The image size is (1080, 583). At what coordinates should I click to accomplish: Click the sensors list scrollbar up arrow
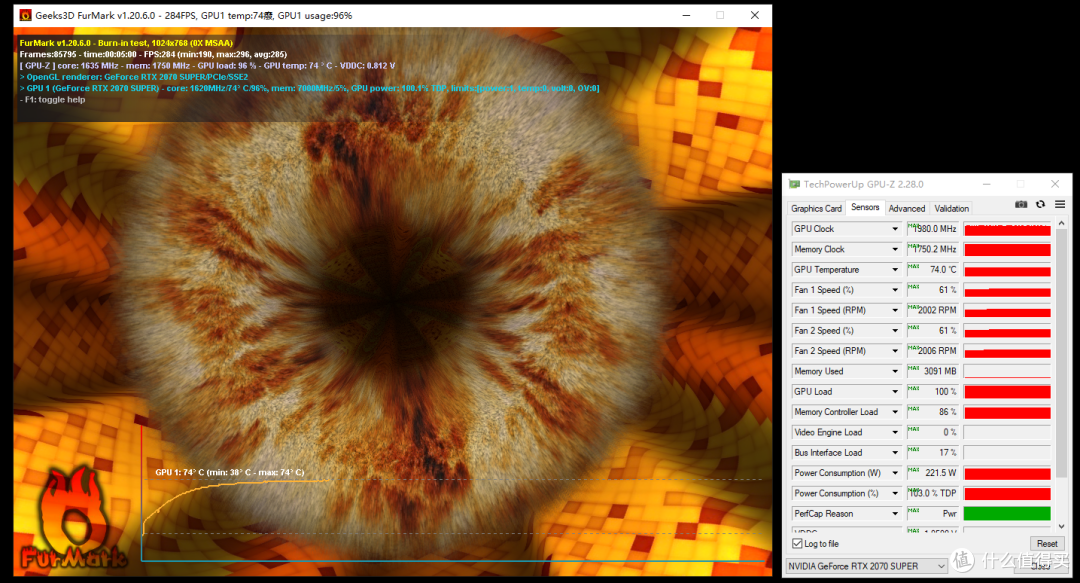pos(1061,223)
